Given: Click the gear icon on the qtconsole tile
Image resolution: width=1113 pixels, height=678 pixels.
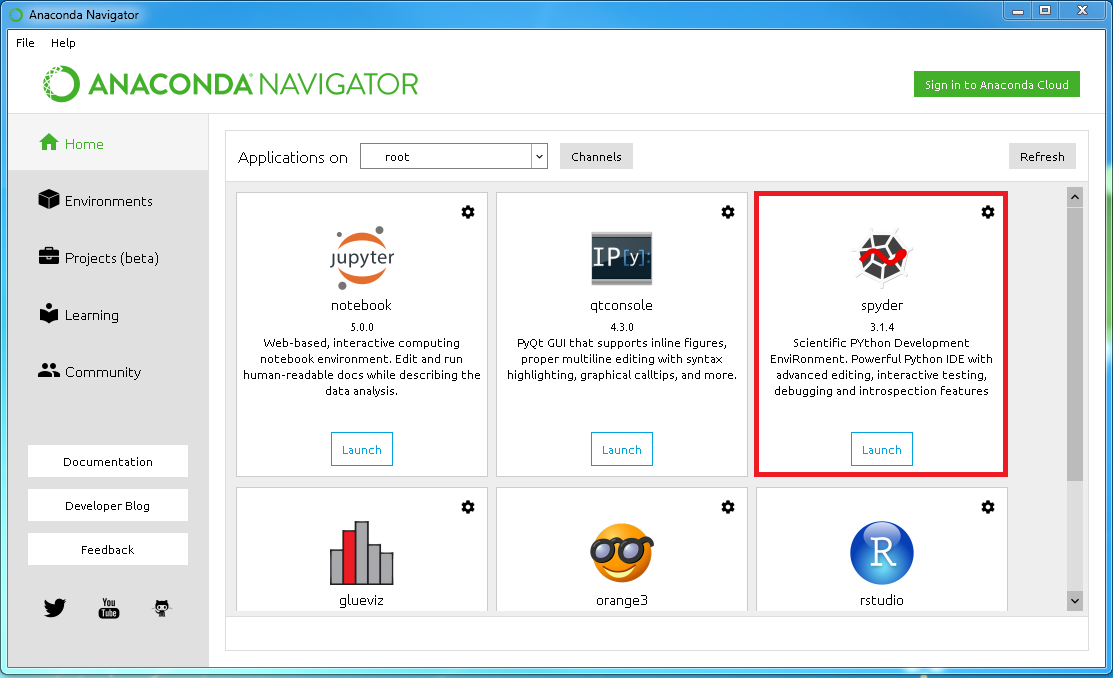Looking at the screenshot, I should pos(728,212).
